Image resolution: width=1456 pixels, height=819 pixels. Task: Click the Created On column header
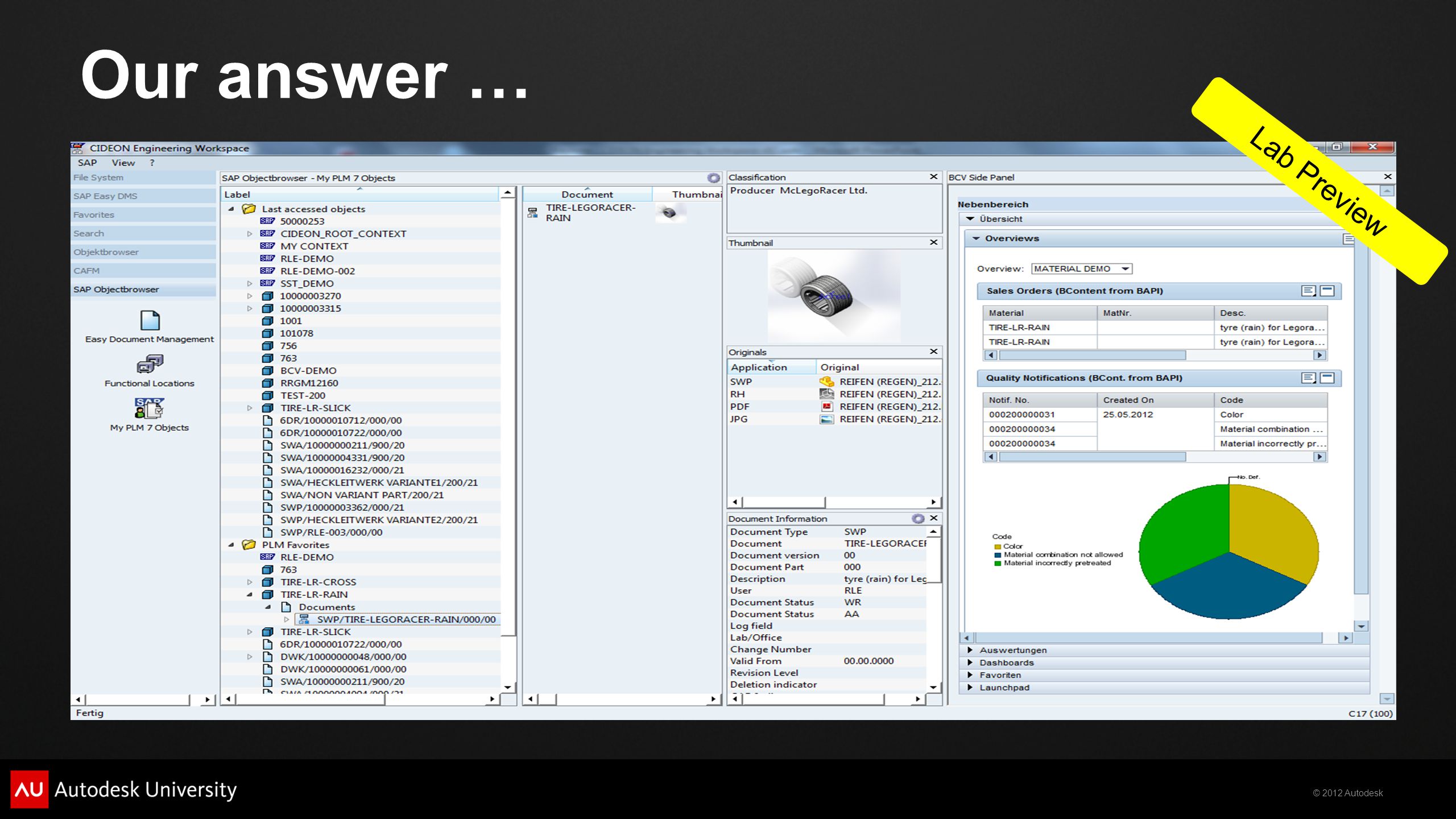point(1155,400)
